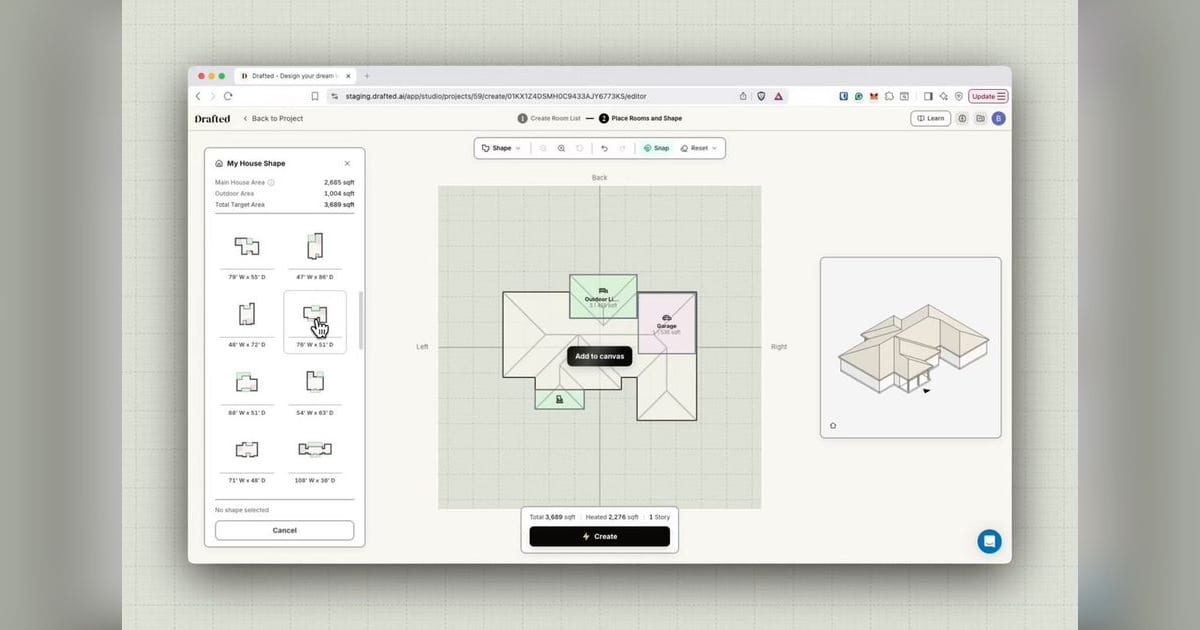Click the Create button

(x=600, y=537)
